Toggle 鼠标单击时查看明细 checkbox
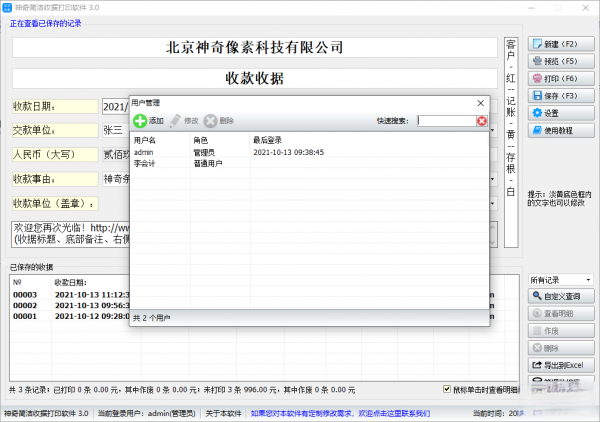 [x=447, y=390]
